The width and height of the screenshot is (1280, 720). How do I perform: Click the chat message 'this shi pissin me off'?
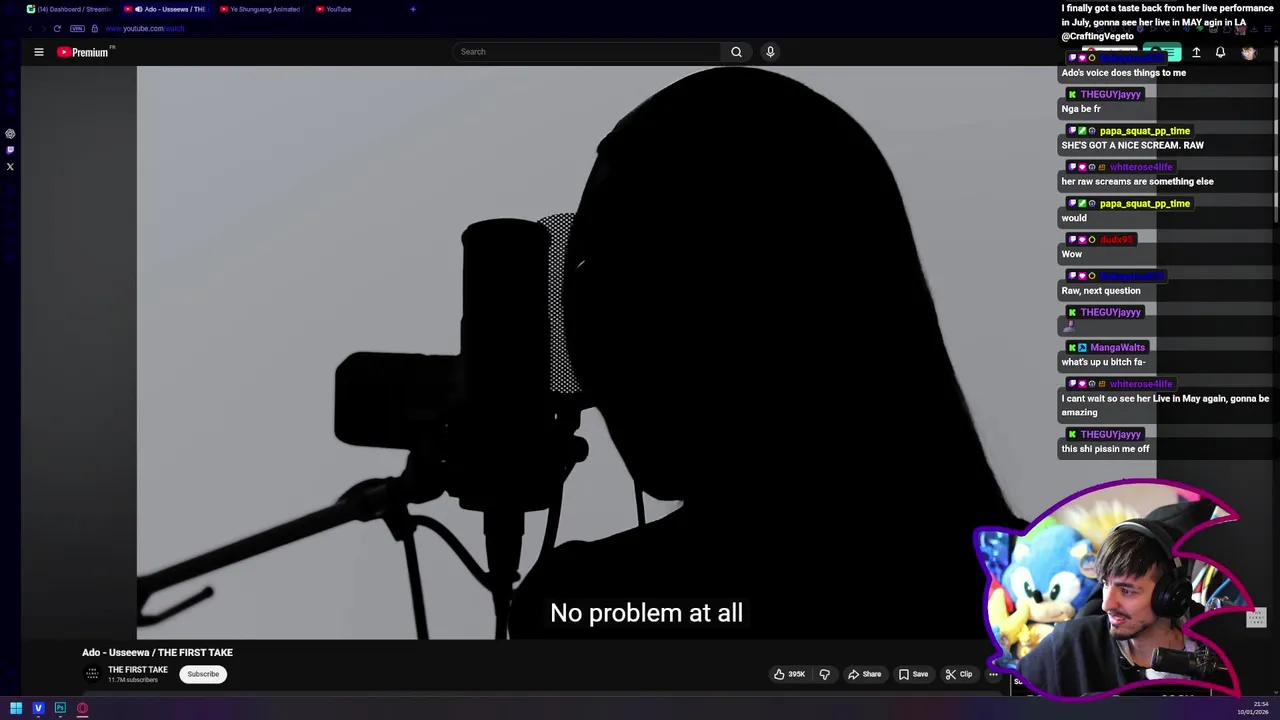click(1105, 449)
